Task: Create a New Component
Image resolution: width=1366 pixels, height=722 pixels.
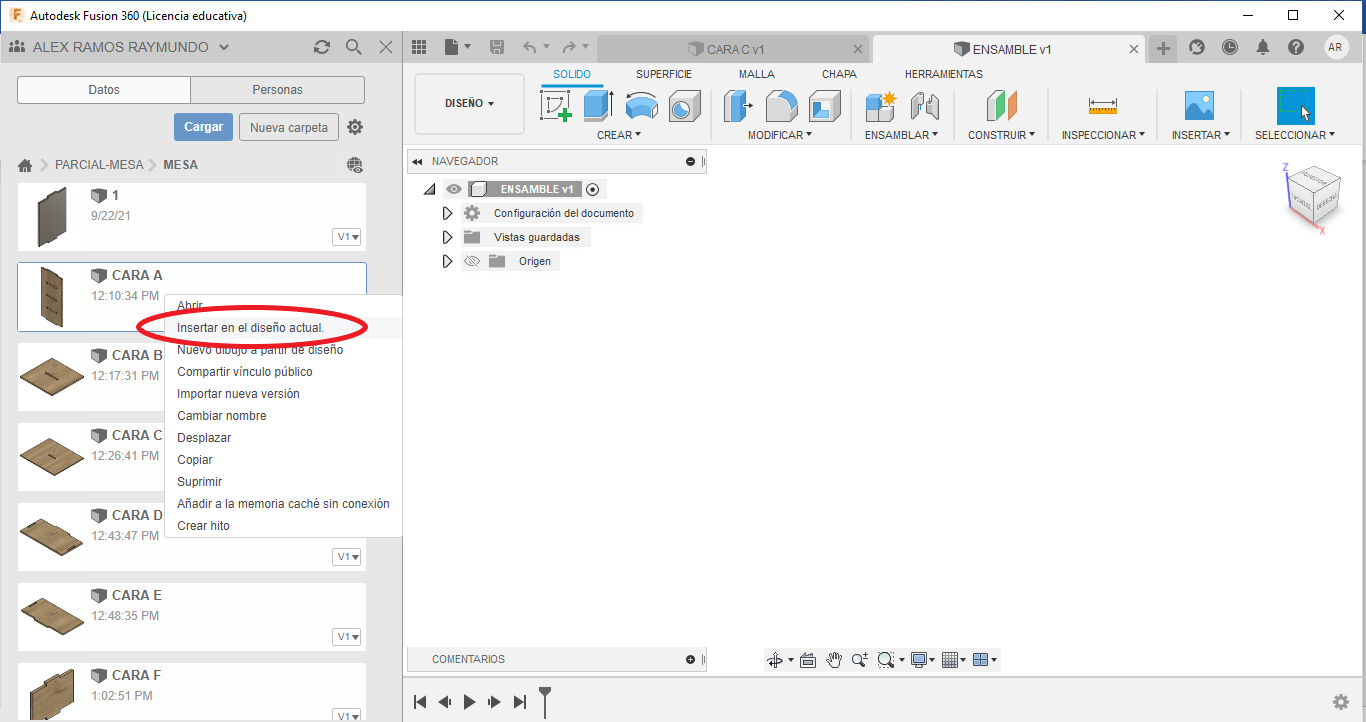Action: 881,106
